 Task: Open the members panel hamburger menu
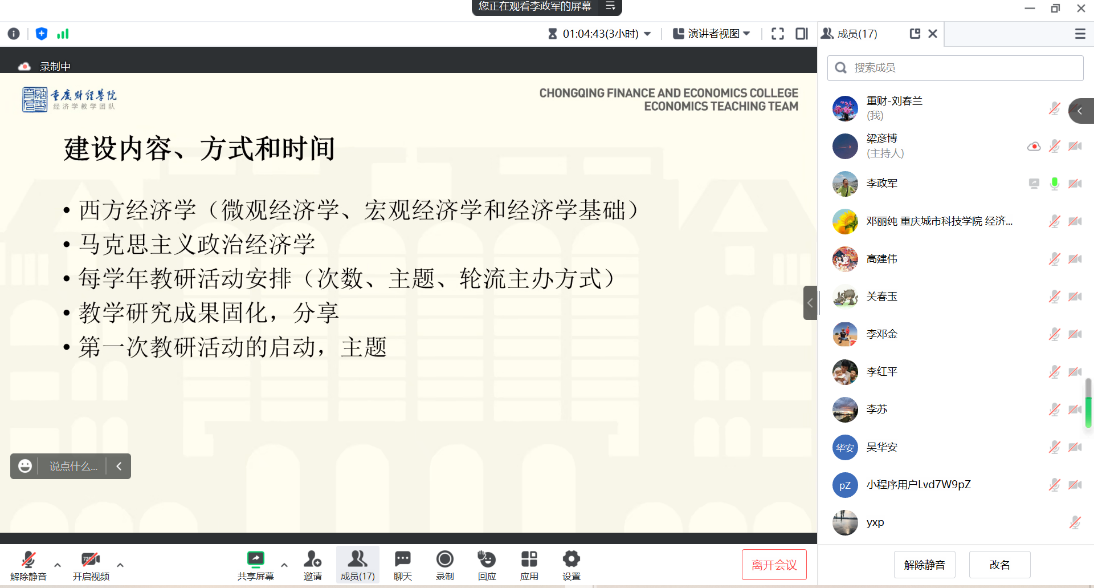1080,33
